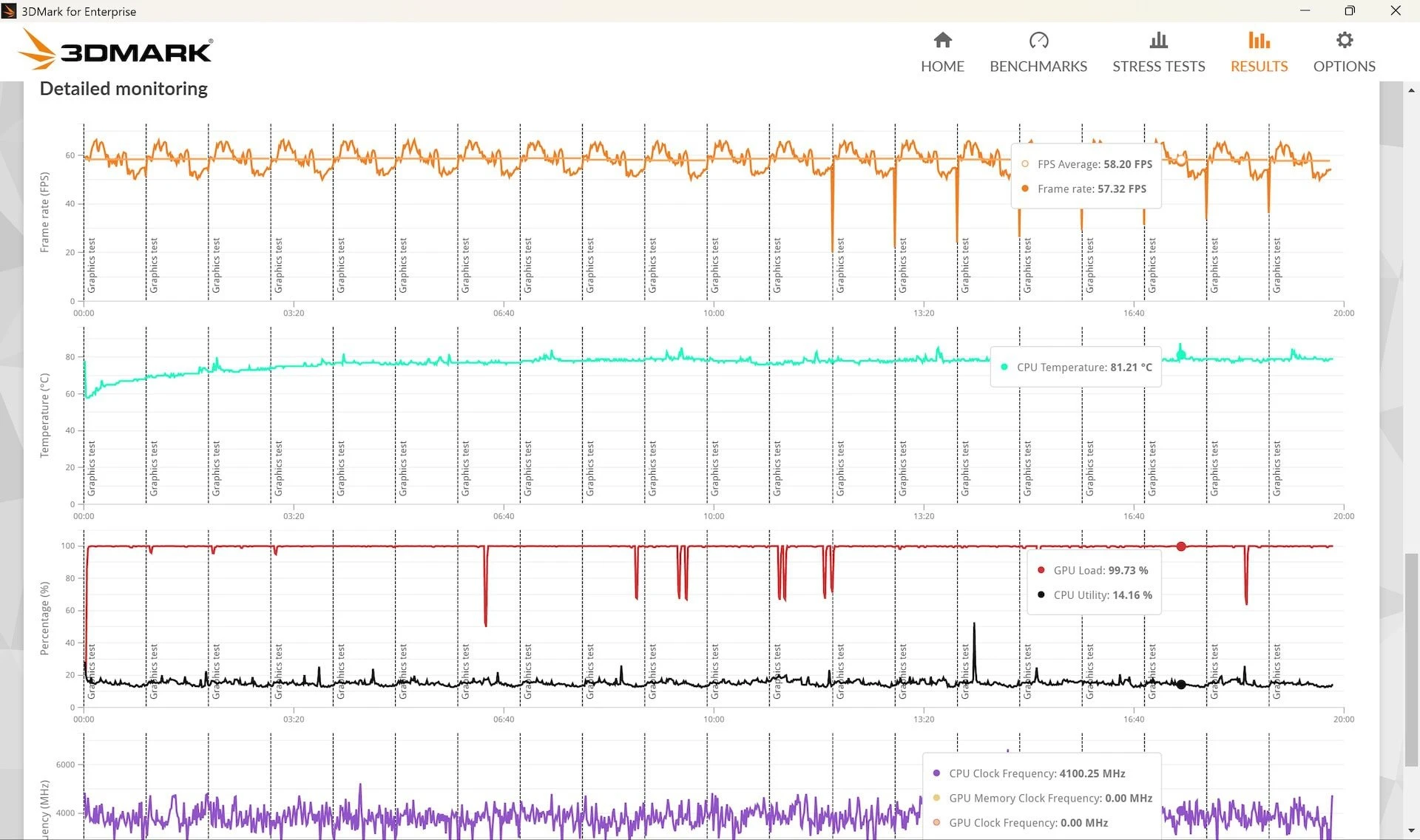This screenshot has height=840, width=1420.
Task: Click 'GPU Memory Clock Frequency: 0.00 MHz' text
Action: 1050,798
